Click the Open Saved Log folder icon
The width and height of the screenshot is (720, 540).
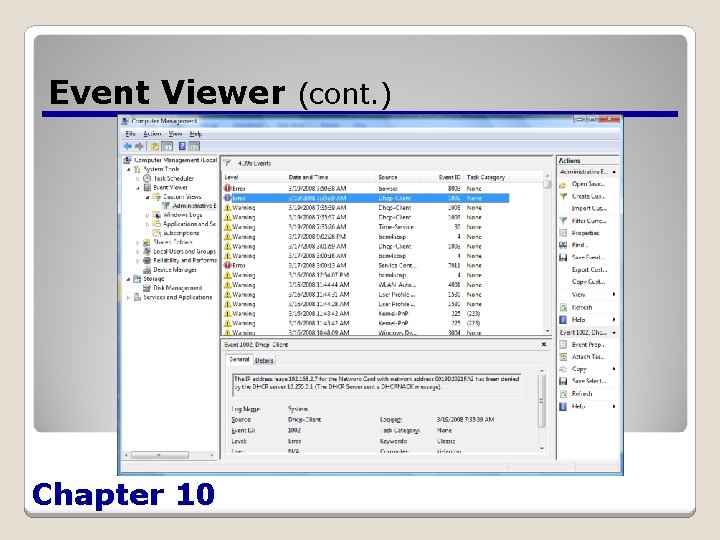pyautogui.click(x=563, y=184)
